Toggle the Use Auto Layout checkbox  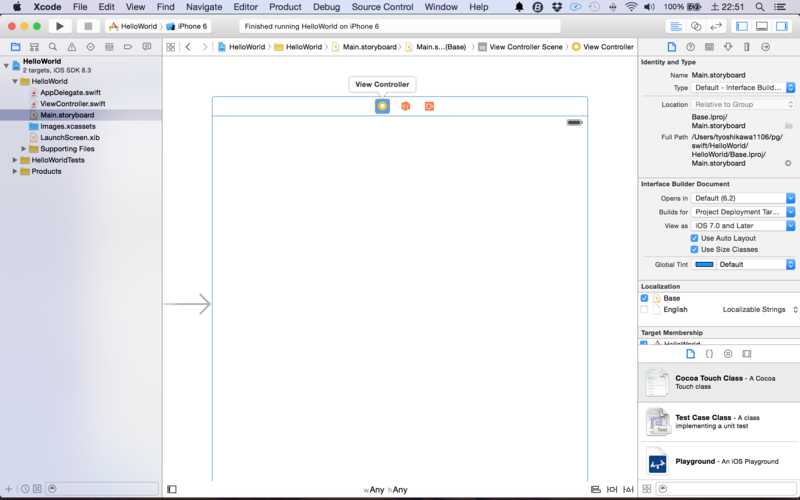(694, 238)
